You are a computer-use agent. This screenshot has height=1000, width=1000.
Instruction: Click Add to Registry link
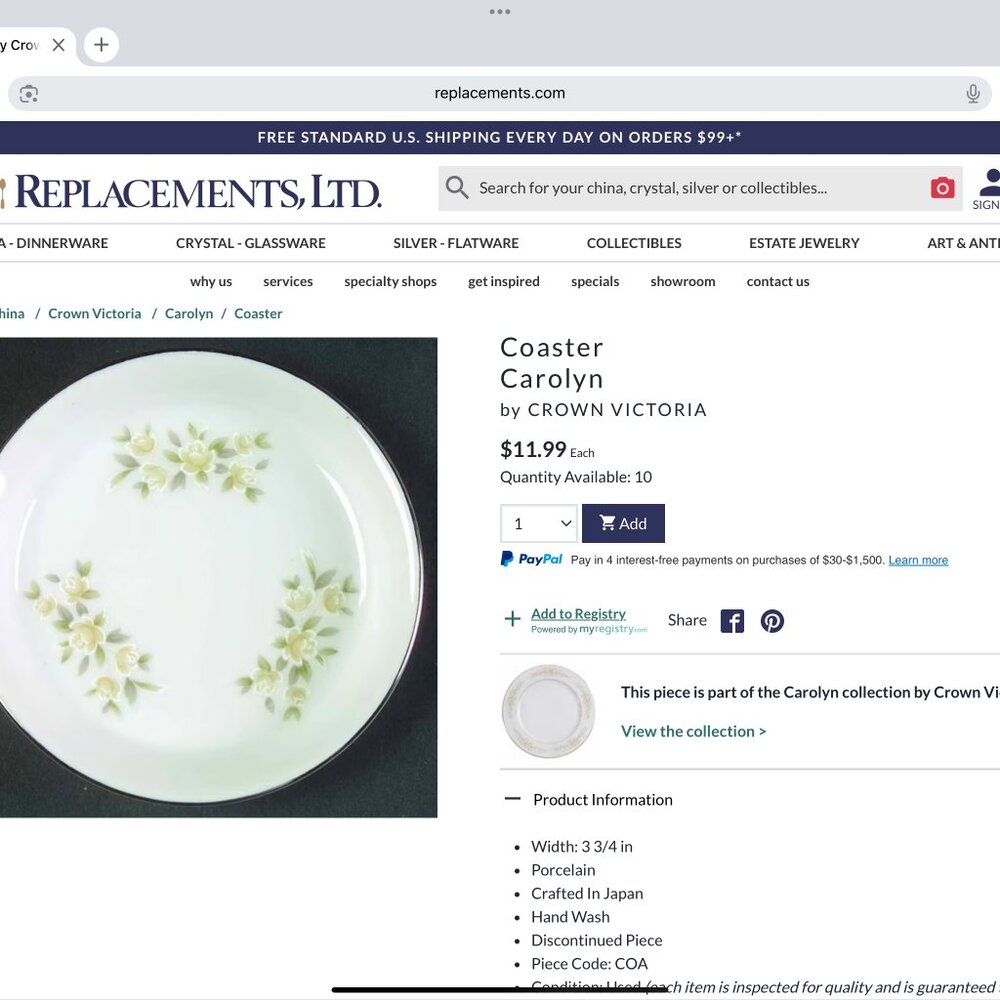(578, 614)
